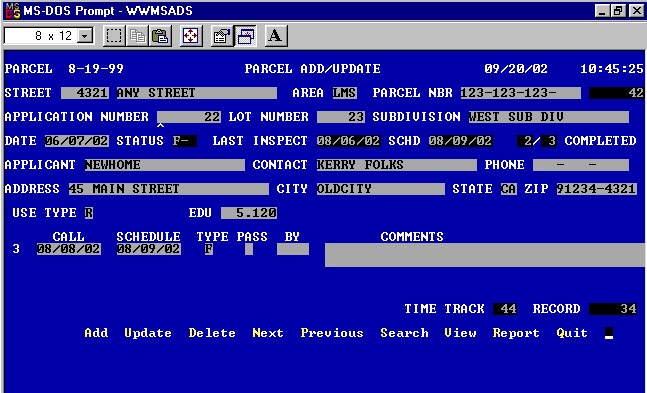
Task: Choose Report in the bottom menu
Action: point(516,333)
